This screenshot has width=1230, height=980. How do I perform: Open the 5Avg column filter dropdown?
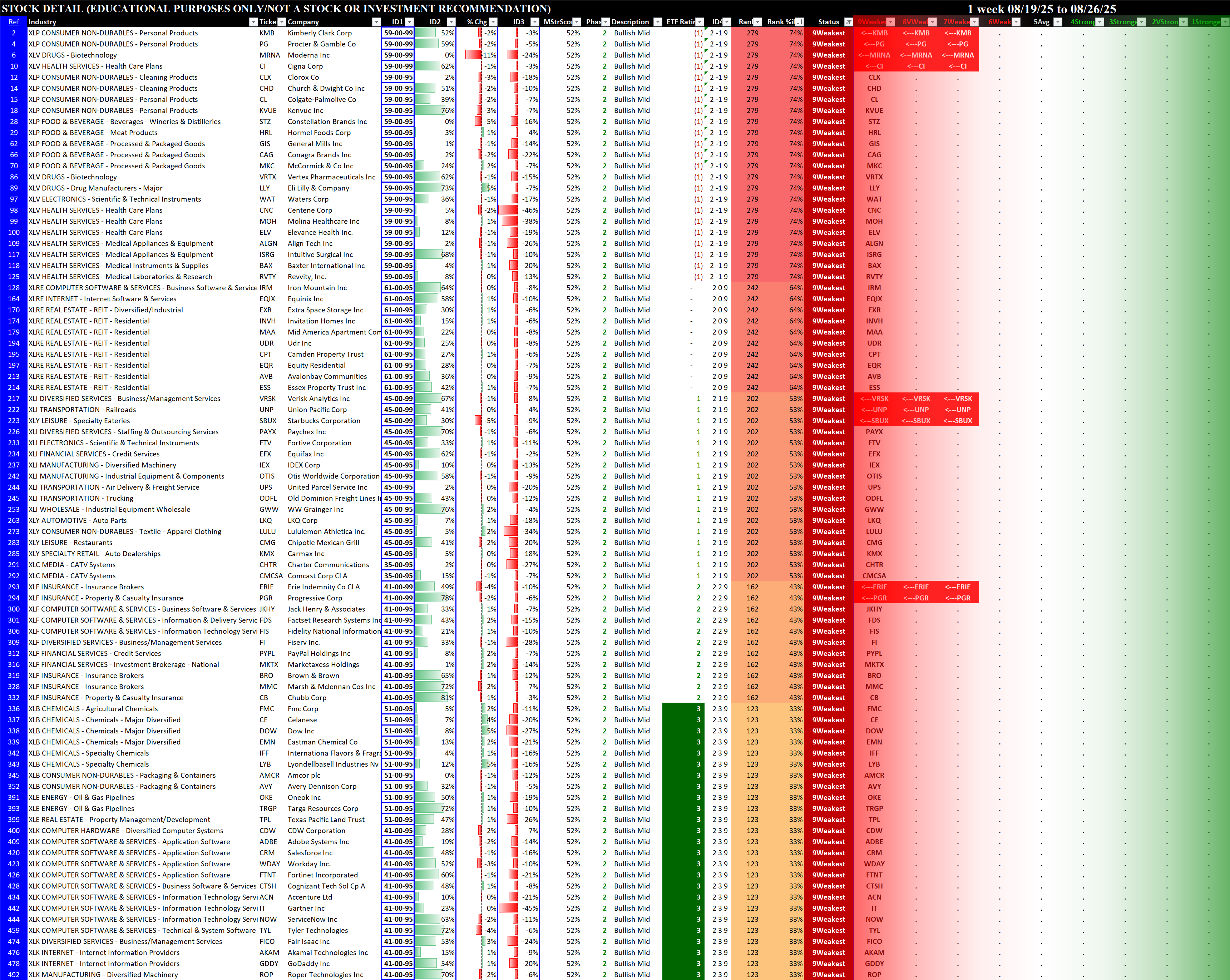pyautogui.click(x=1058, y=22)
